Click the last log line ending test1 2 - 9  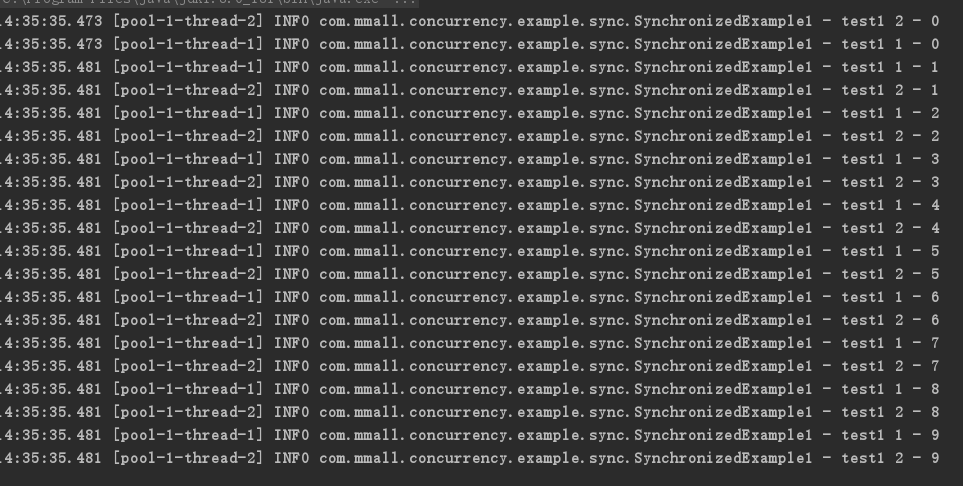[x=470, y=458]
